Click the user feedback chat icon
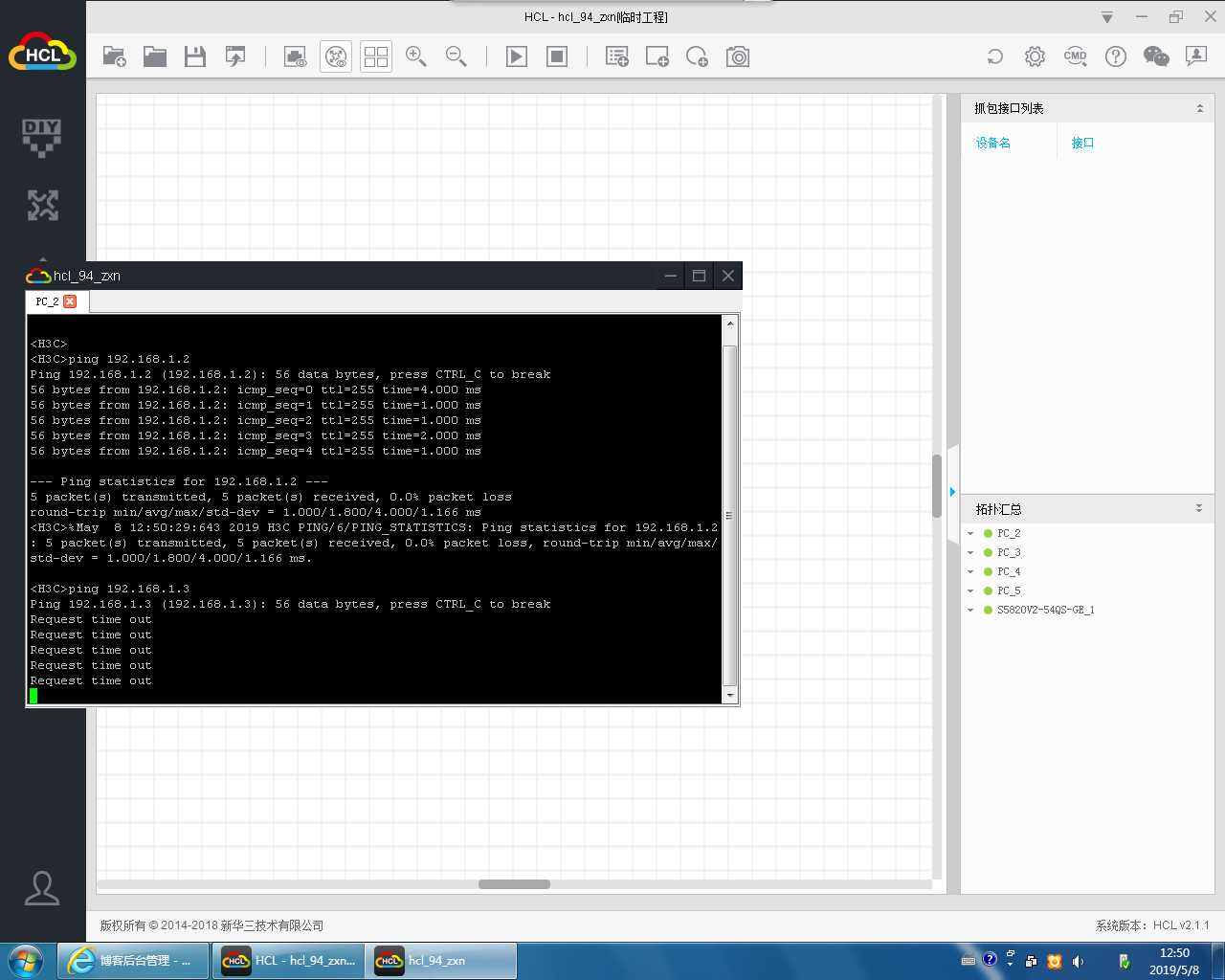The image size is (1225, 980). (1196, 56)
